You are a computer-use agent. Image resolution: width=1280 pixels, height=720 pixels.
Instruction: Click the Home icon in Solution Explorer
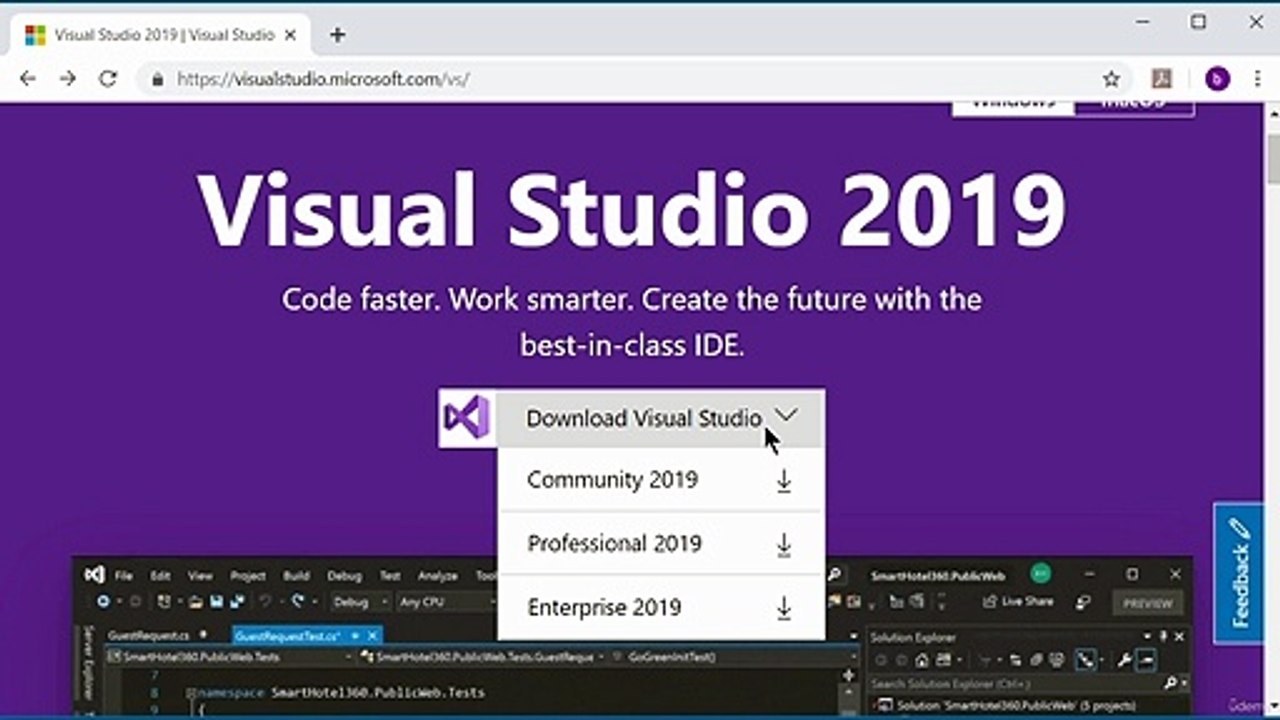click(x=921, y=660)
